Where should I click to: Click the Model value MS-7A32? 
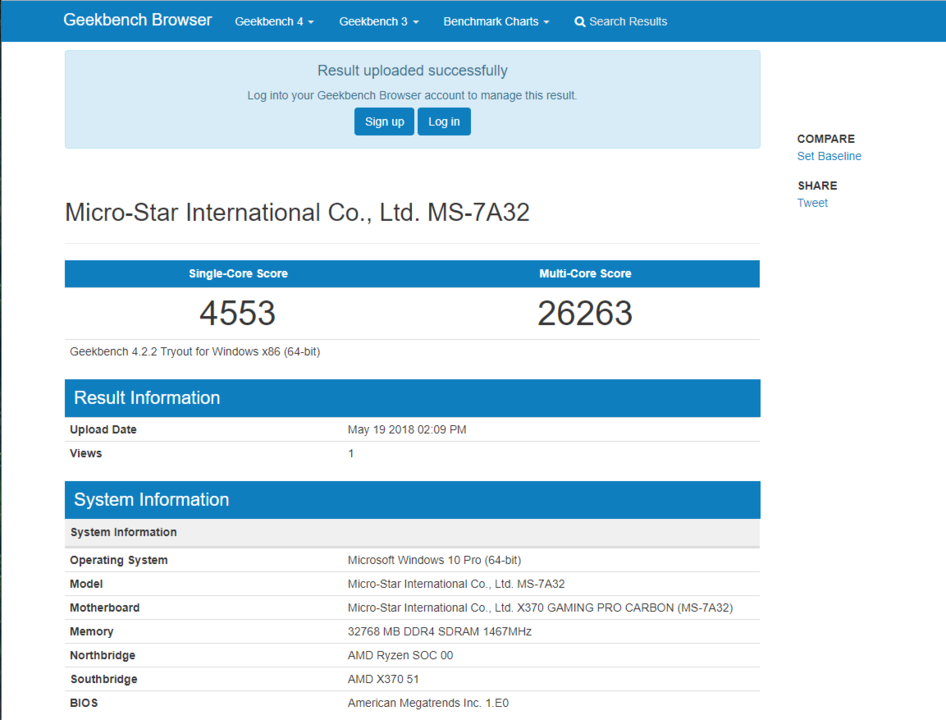point(456,584)
